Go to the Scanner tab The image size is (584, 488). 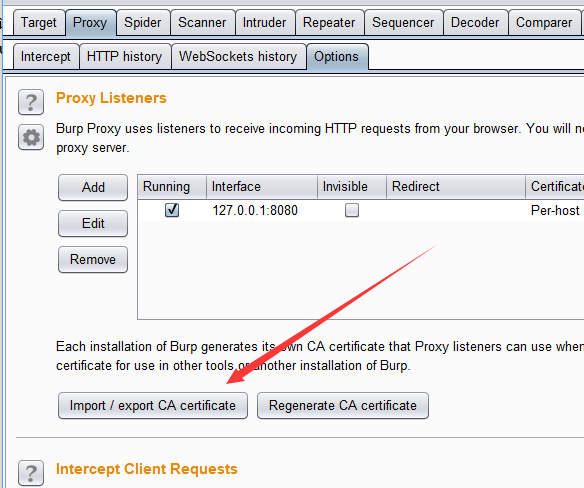(x=202, y=23)
